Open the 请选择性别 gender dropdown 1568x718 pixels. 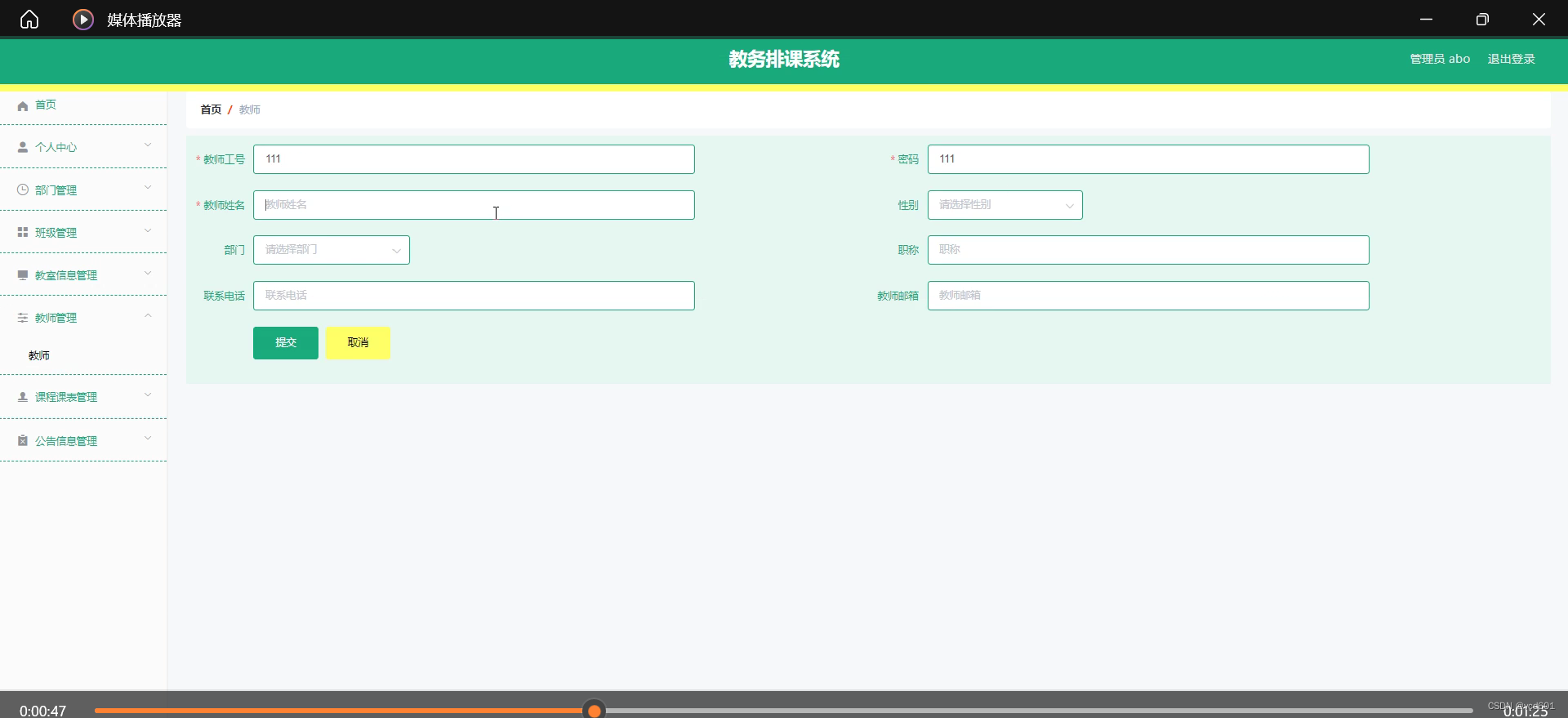pyautogui.click(x=1004, y=205)
